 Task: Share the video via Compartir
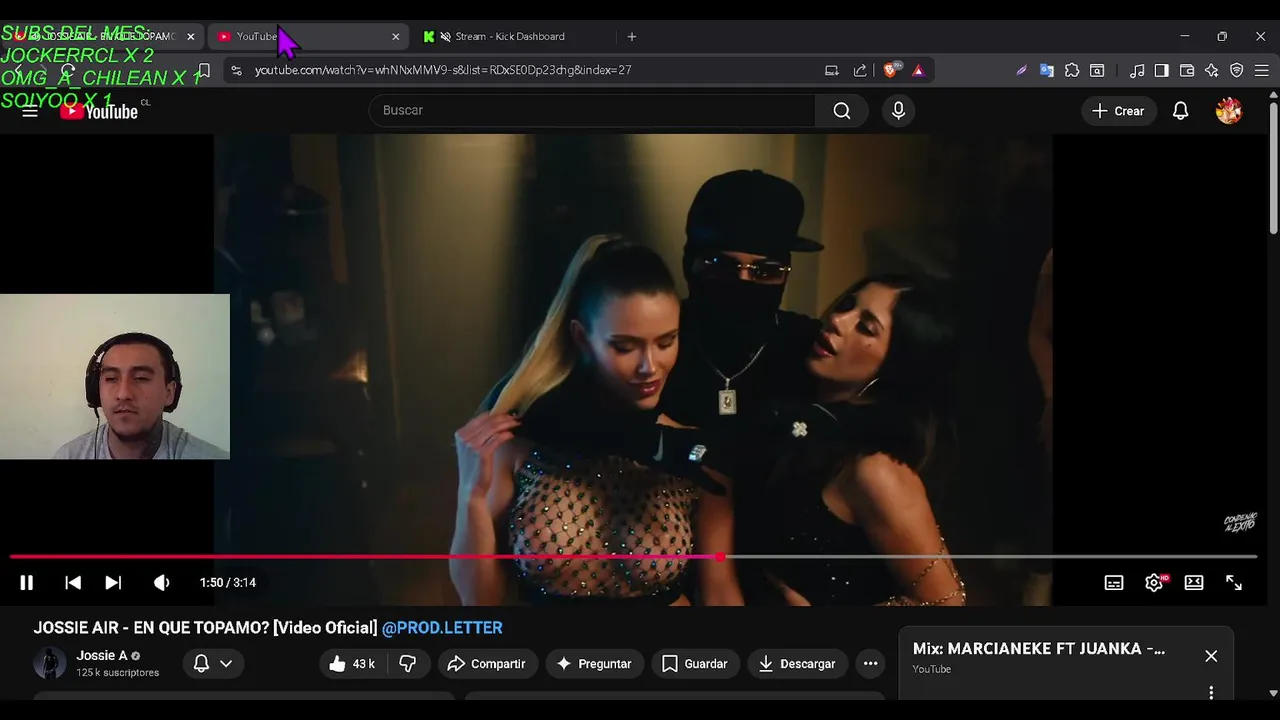(487, 664)
